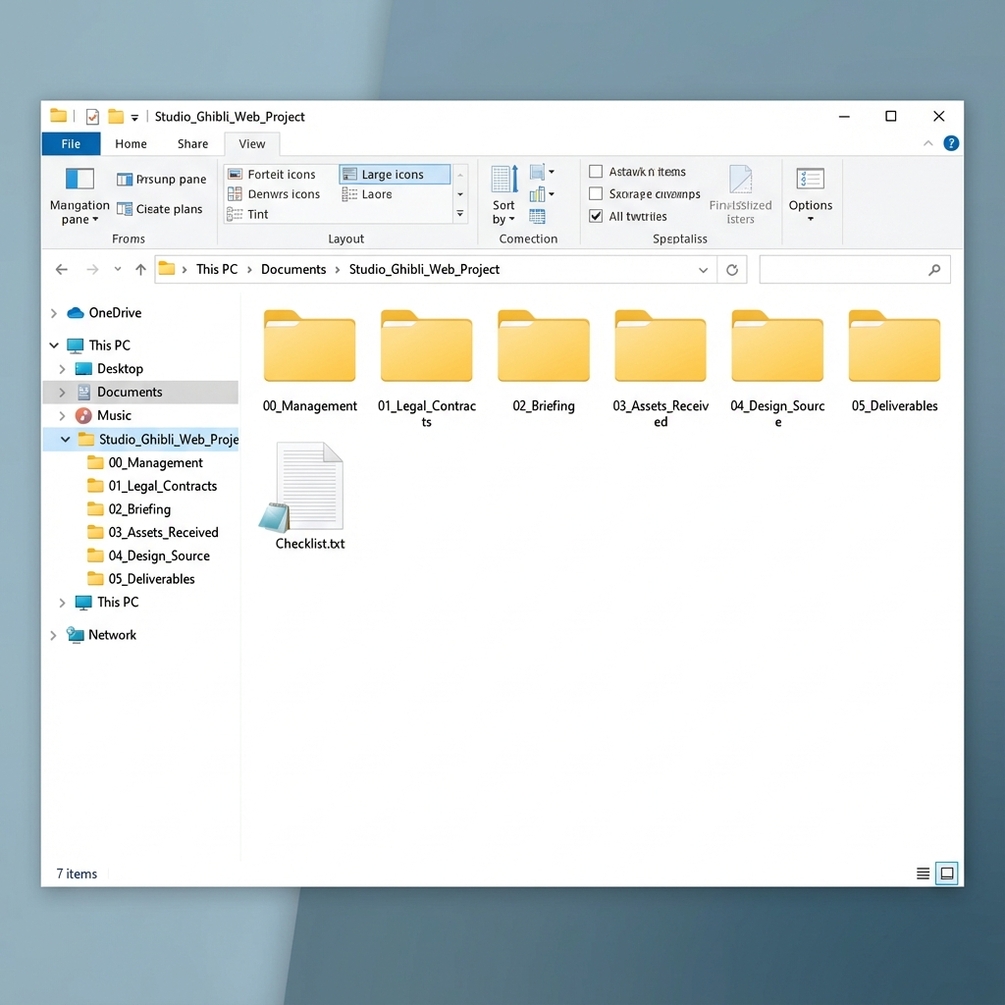Expand the Documents tree node

(62, 392)
